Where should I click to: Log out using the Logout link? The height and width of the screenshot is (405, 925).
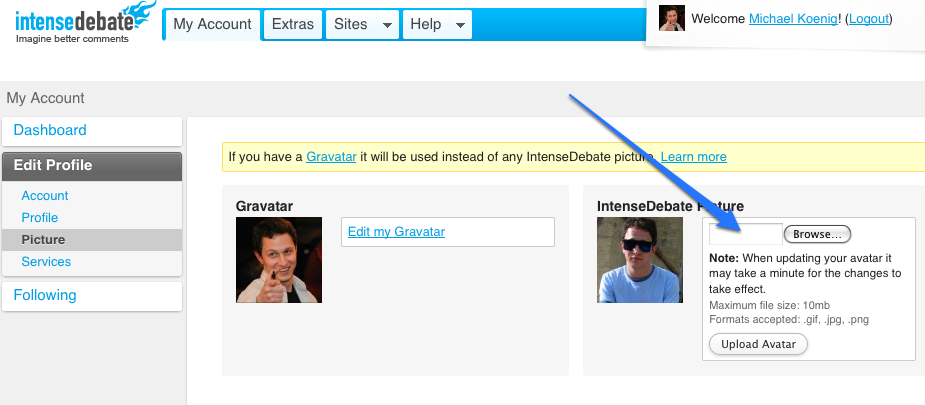click(x=868, y=19)
